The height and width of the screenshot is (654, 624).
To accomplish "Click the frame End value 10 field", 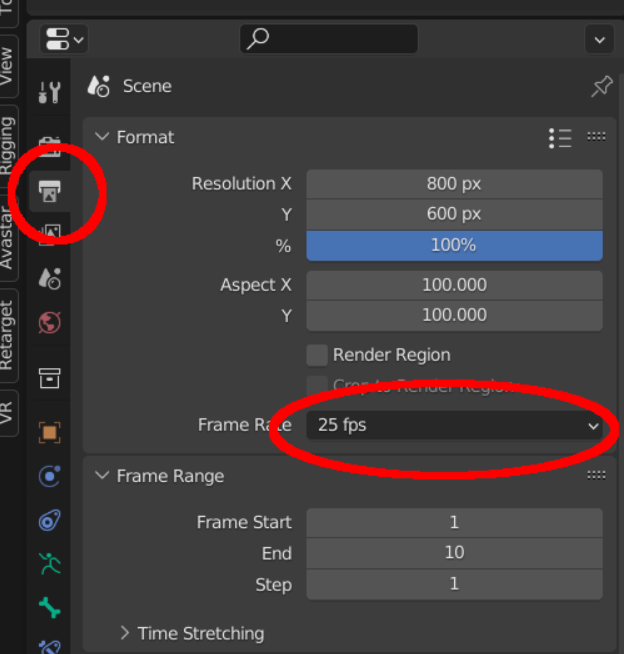I will [x=454, y=553].
